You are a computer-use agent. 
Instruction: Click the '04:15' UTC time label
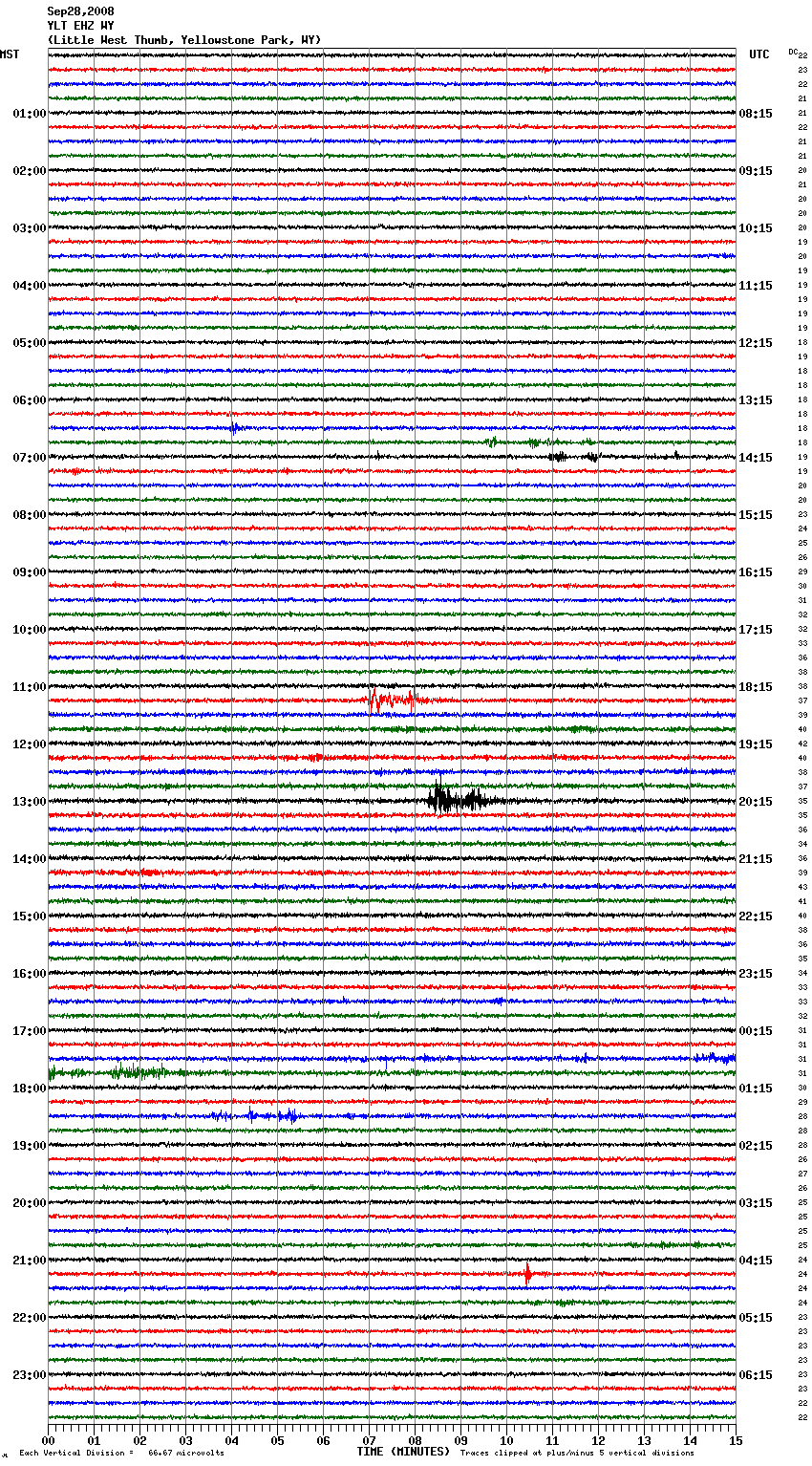(756, 1261)
